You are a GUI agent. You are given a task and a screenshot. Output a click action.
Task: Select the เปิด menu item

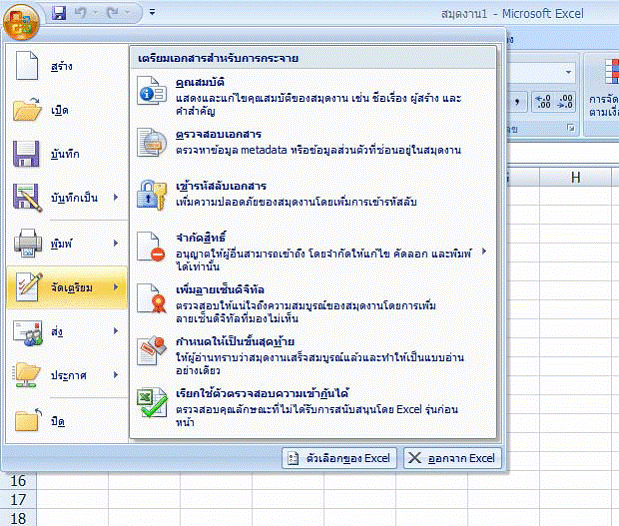click(x=67, y=110)
